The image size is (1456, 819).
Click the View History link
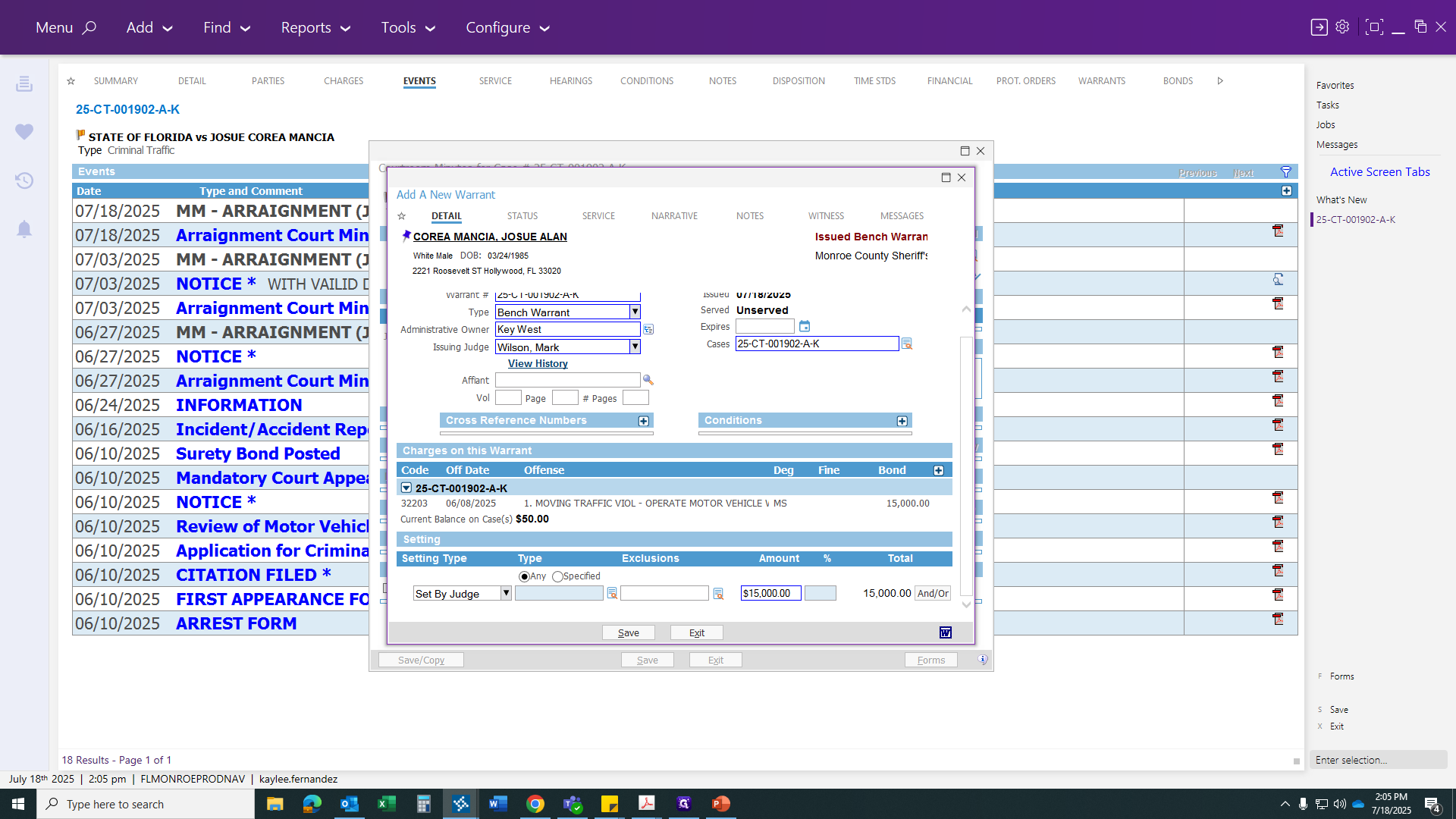pyautogui.click(x=538, y=363)
